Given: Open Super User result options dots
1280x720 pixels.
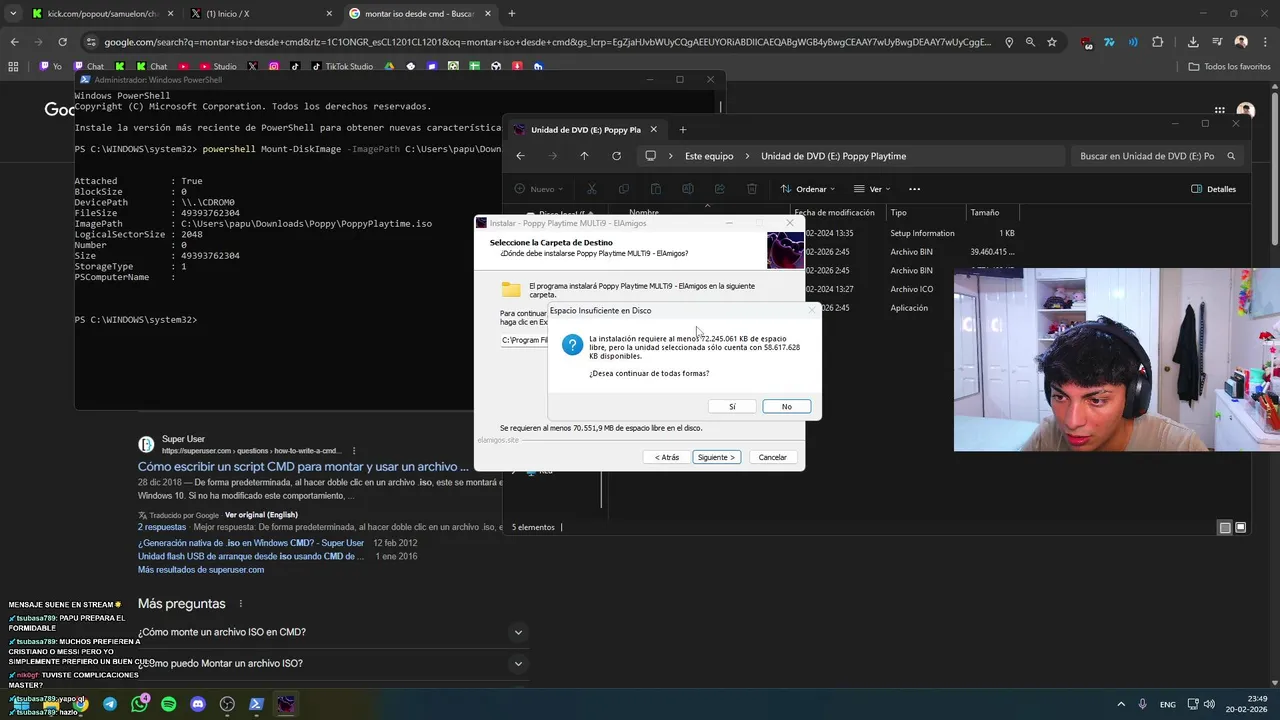Looking at the screenshot, I should click(354, 451).
